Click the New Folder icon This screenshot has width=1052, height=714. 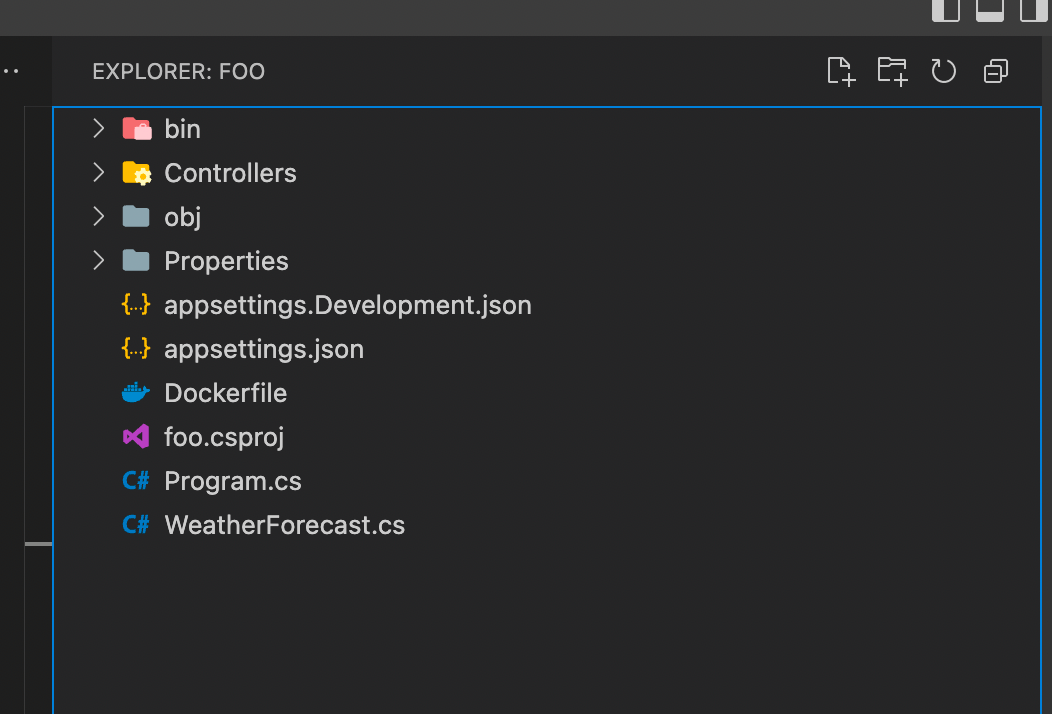(x=892, y=71)
